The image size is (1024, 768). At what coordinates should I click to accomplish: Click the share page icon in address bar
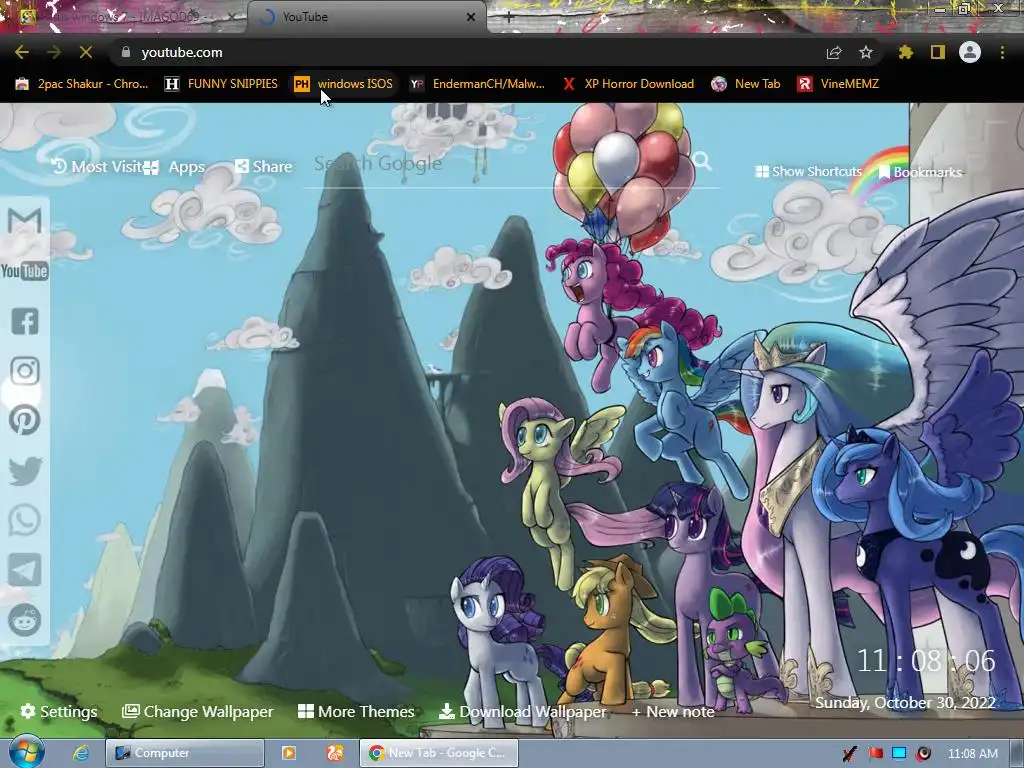click(x=834, y=52)
